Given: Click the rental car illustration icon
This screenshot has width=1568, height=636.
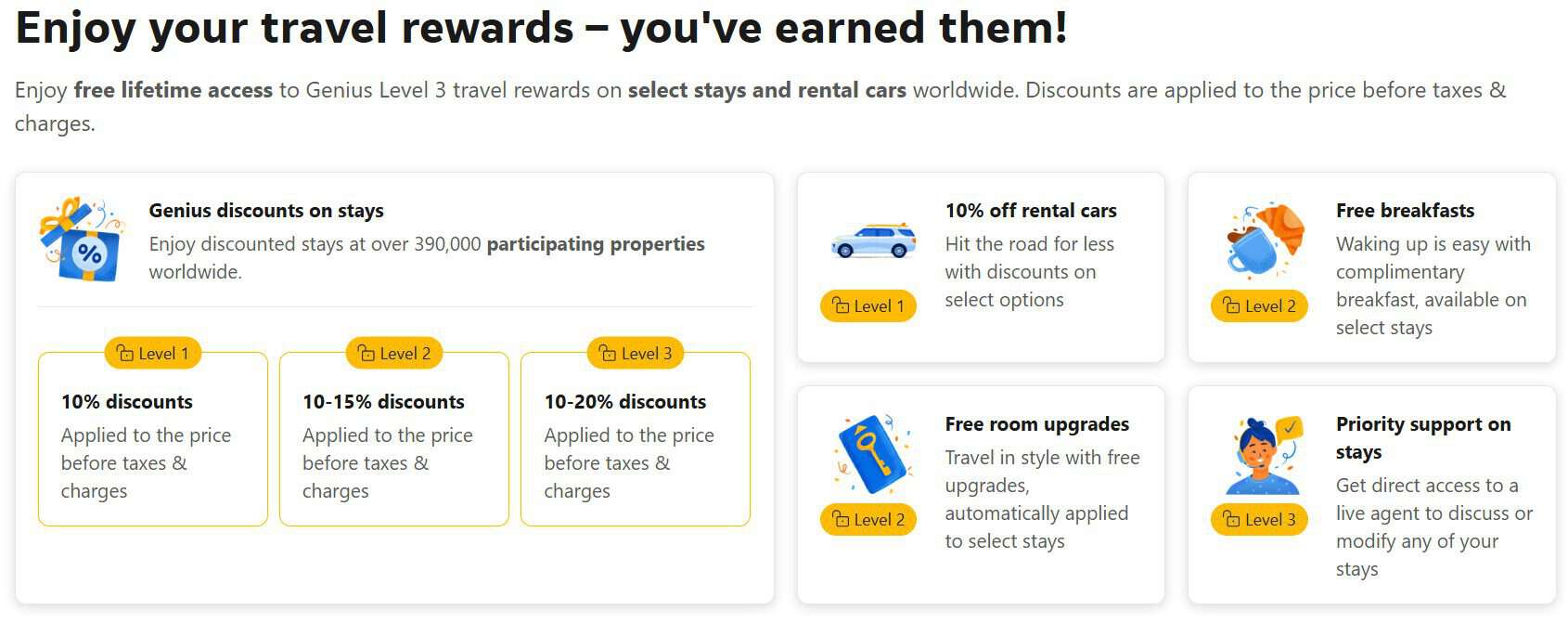Looking at the screenshot, I should pos(872,240).
